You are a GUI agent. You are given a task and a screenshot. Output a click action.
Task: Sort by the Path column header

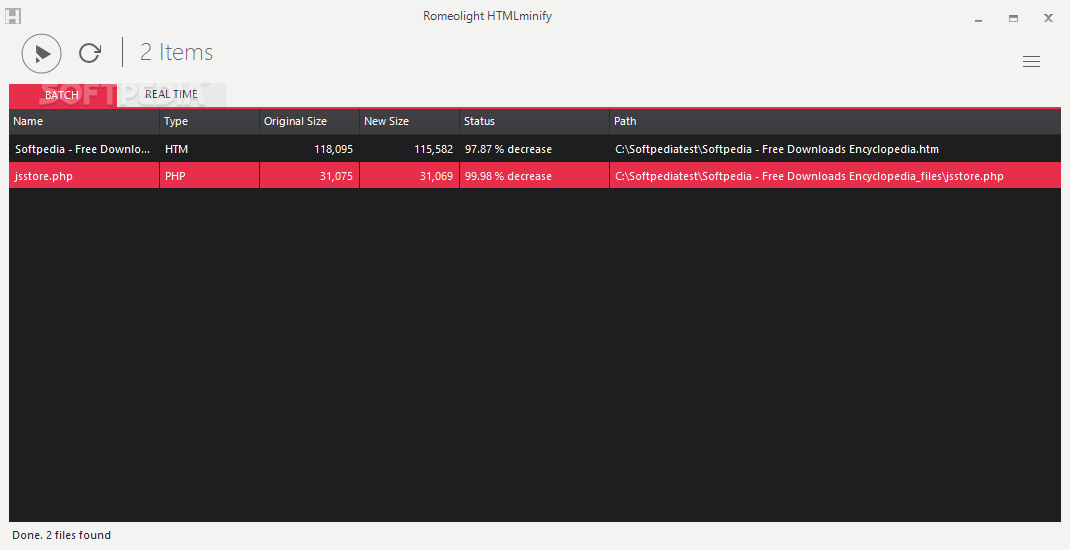pyautogui.click(x=835, y=121)
